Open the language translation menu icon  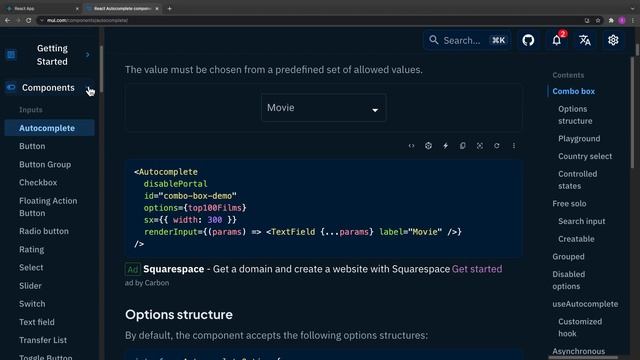pyautogui.click(x=585, y=40)
